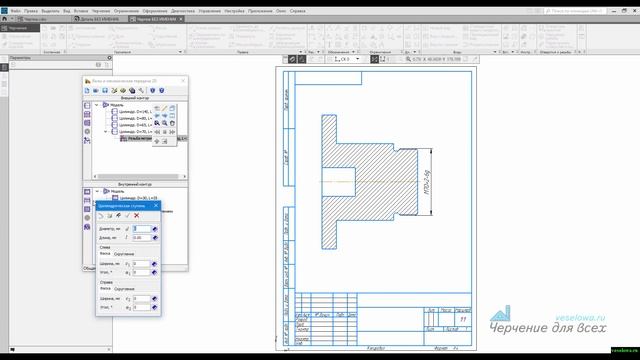Viewport: 640px width, 360px height.
Task: Expand Правка ribbon section arrow
Action: 300,52
